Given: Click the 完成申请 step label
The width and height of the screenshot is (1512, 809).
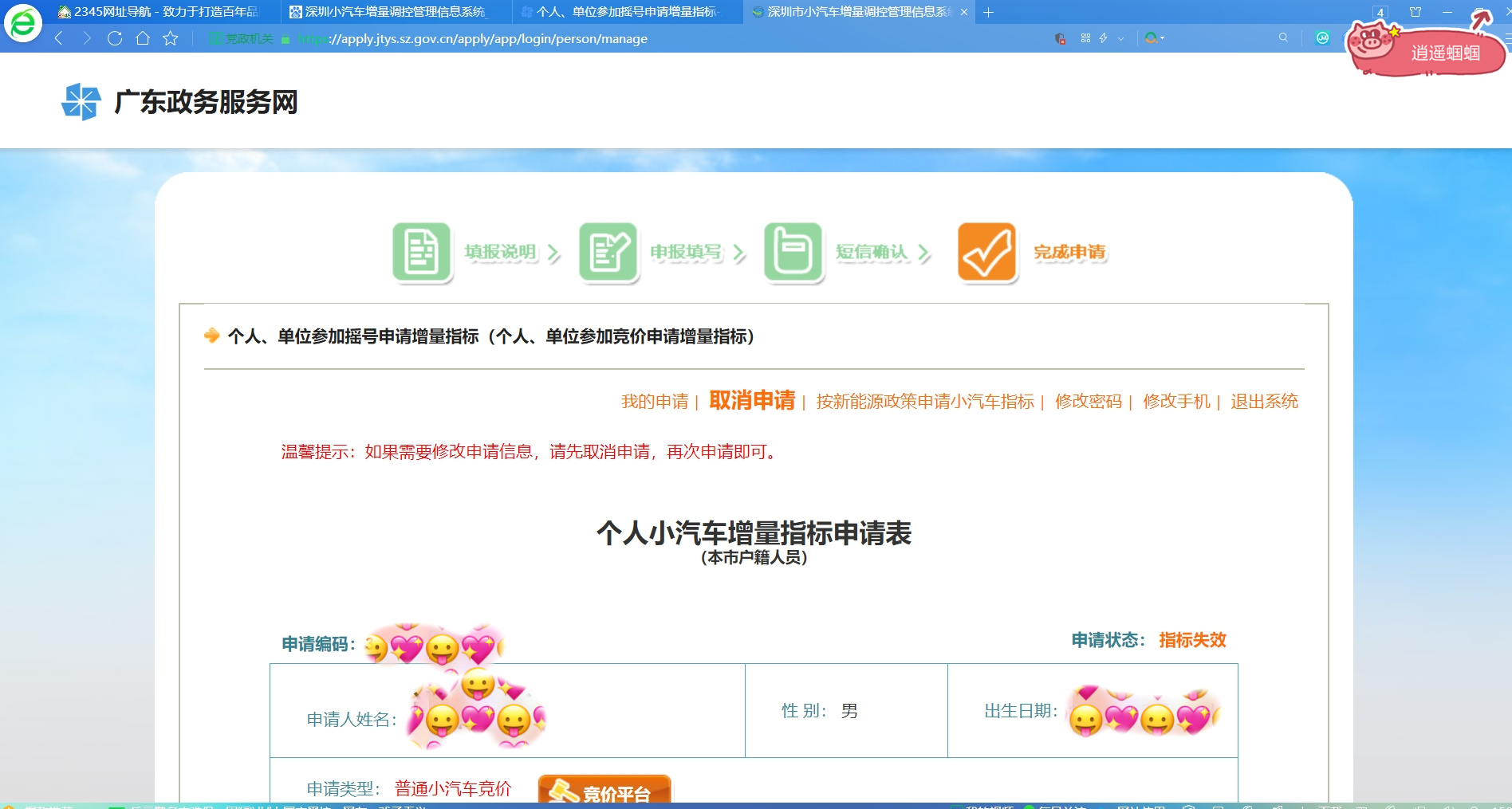Looking at the screenshot, I should click(x=1070, y=252).
